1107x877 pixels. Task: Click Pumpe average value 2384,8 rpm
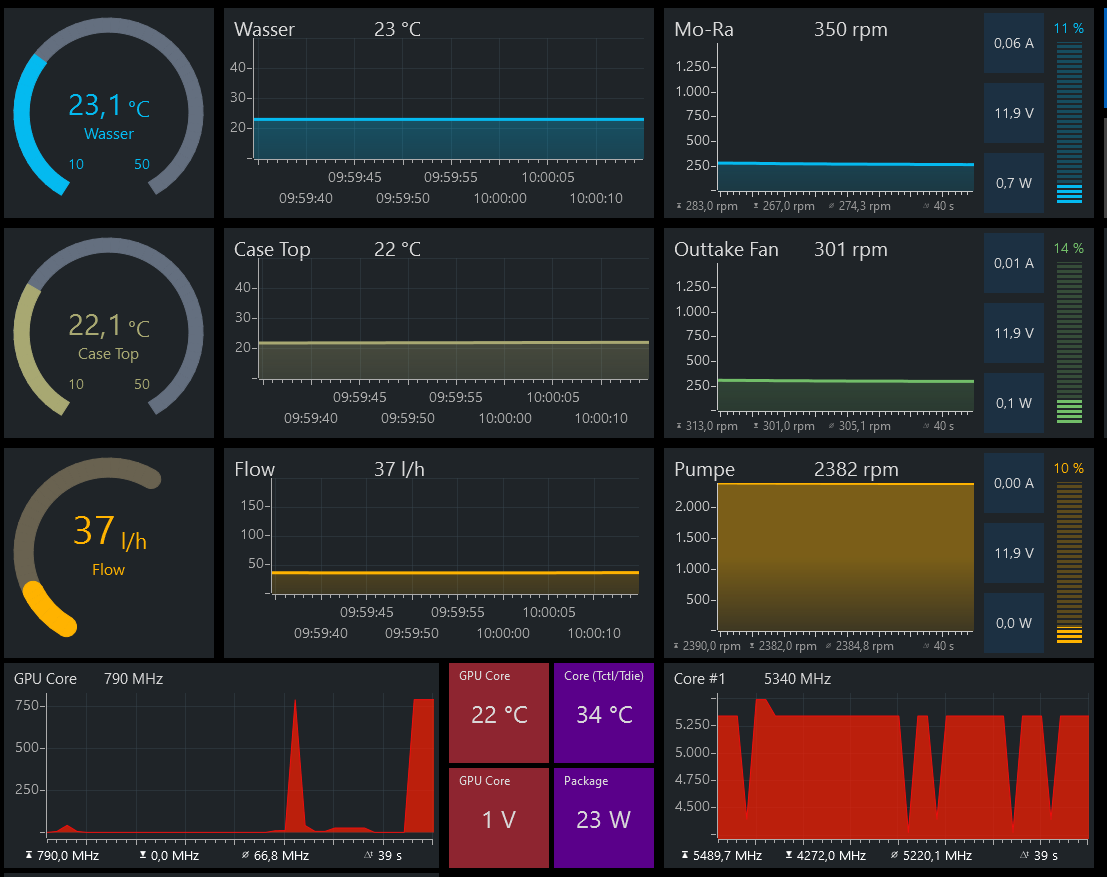(x=859, y=646)
